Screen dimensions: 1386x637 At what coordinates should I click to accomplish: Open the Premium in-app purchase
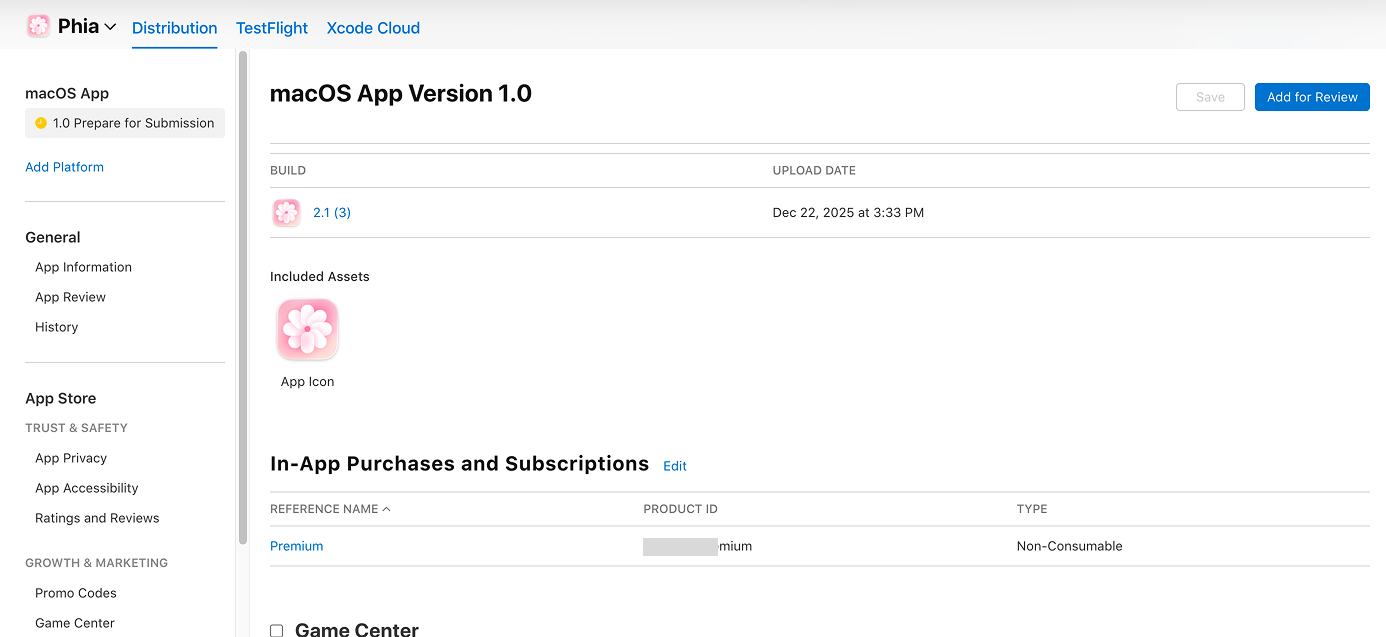297,546
